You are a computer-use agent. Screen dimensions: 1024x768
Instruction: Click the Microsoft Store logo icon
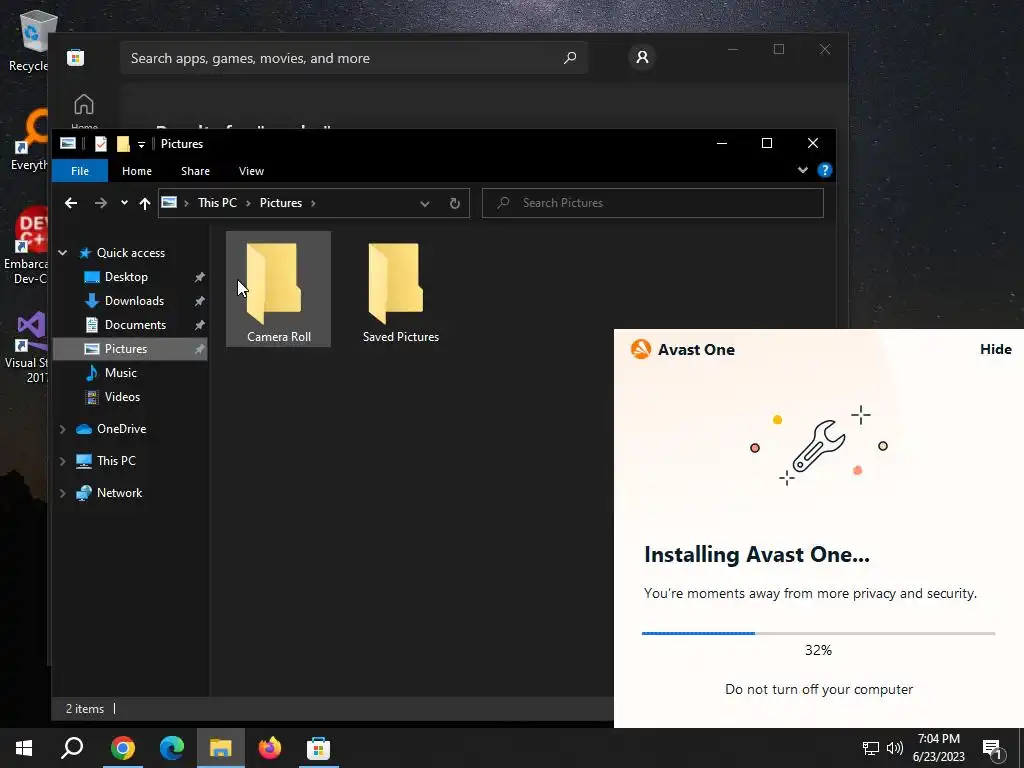click(76, 58)
